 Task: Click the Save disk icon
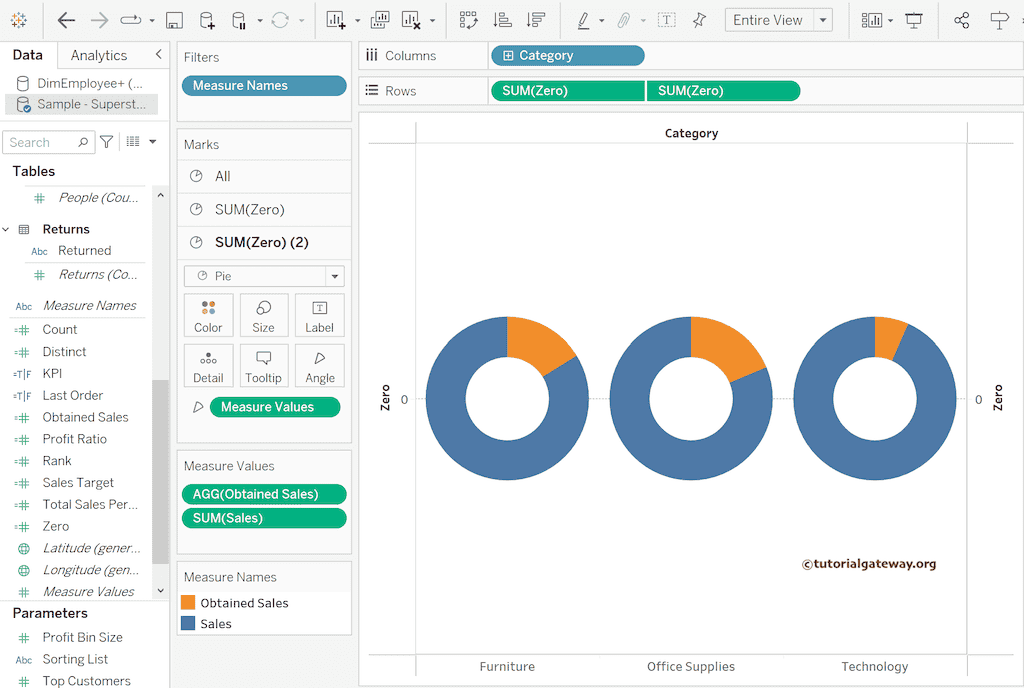coord(174,20)
